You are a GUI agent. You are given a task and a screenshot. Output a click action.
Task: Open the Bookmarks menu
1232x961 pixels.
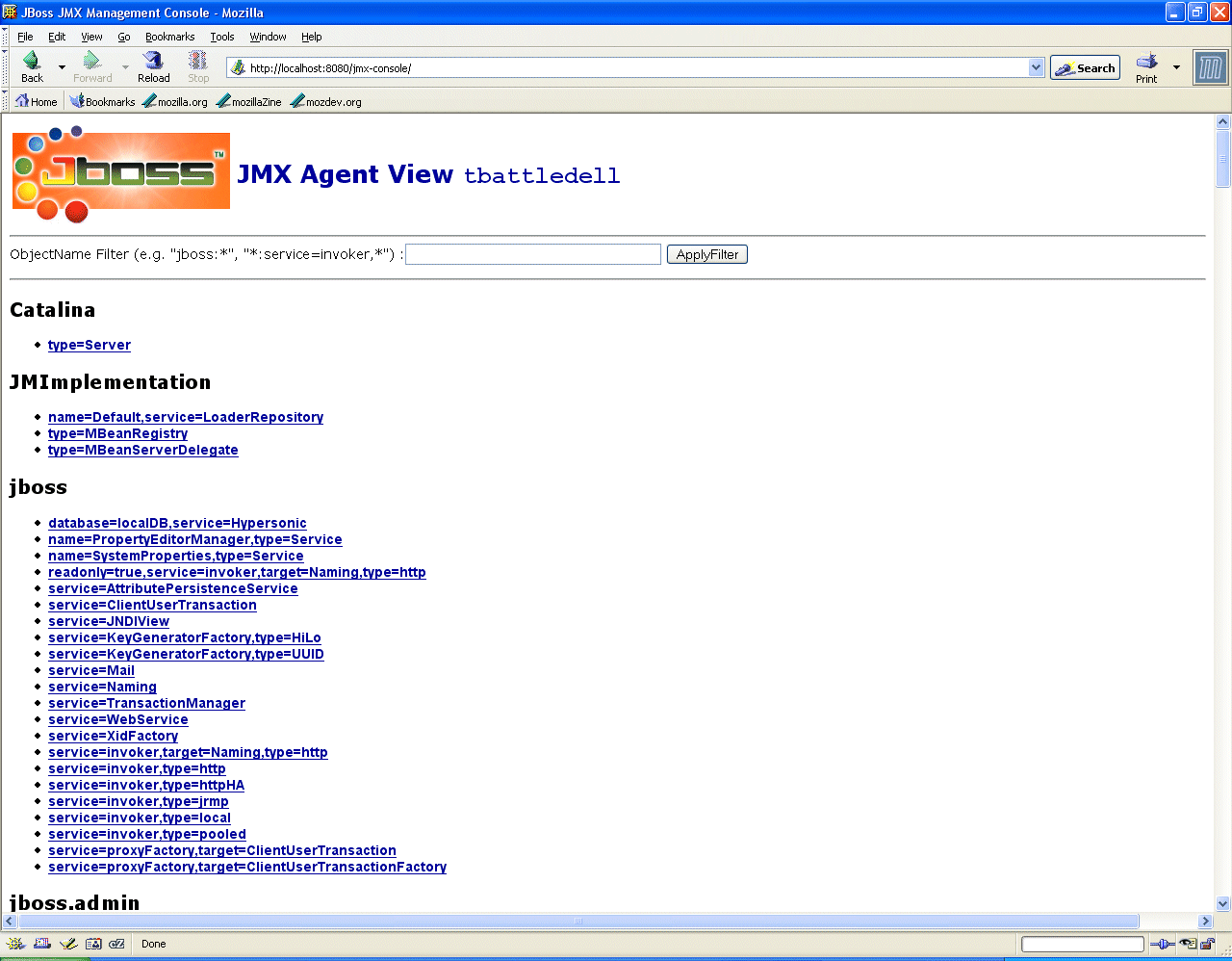coord(170,37)
